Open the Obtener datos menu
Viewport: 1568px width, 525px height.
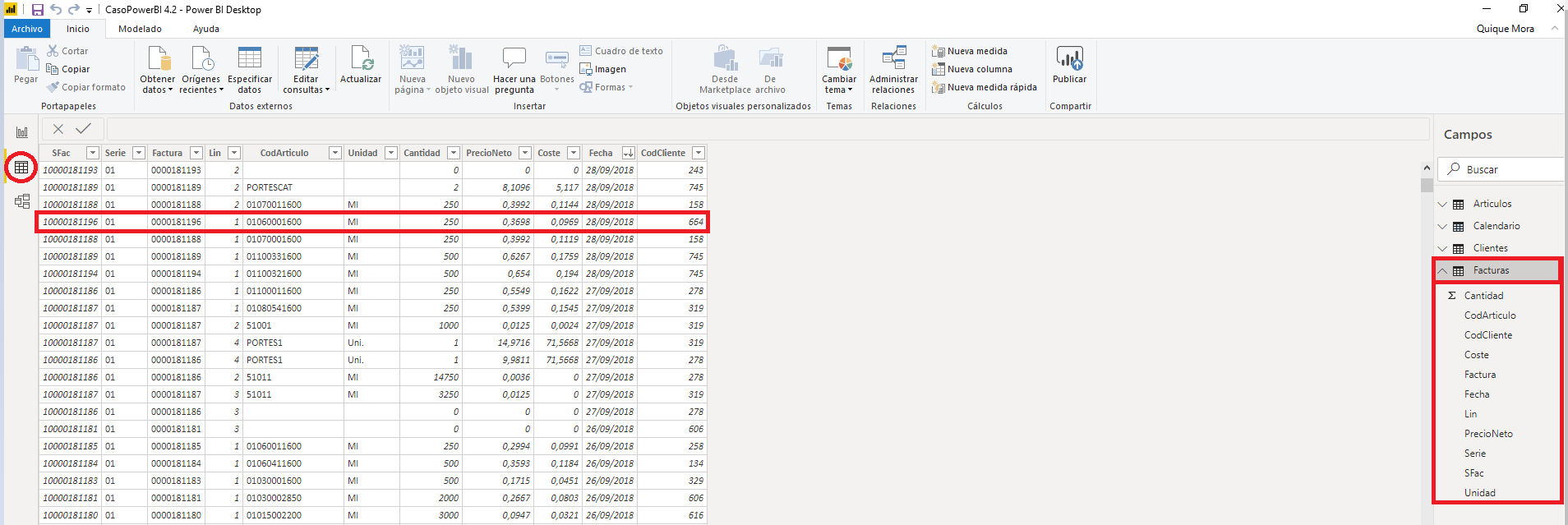pos(157,70)
